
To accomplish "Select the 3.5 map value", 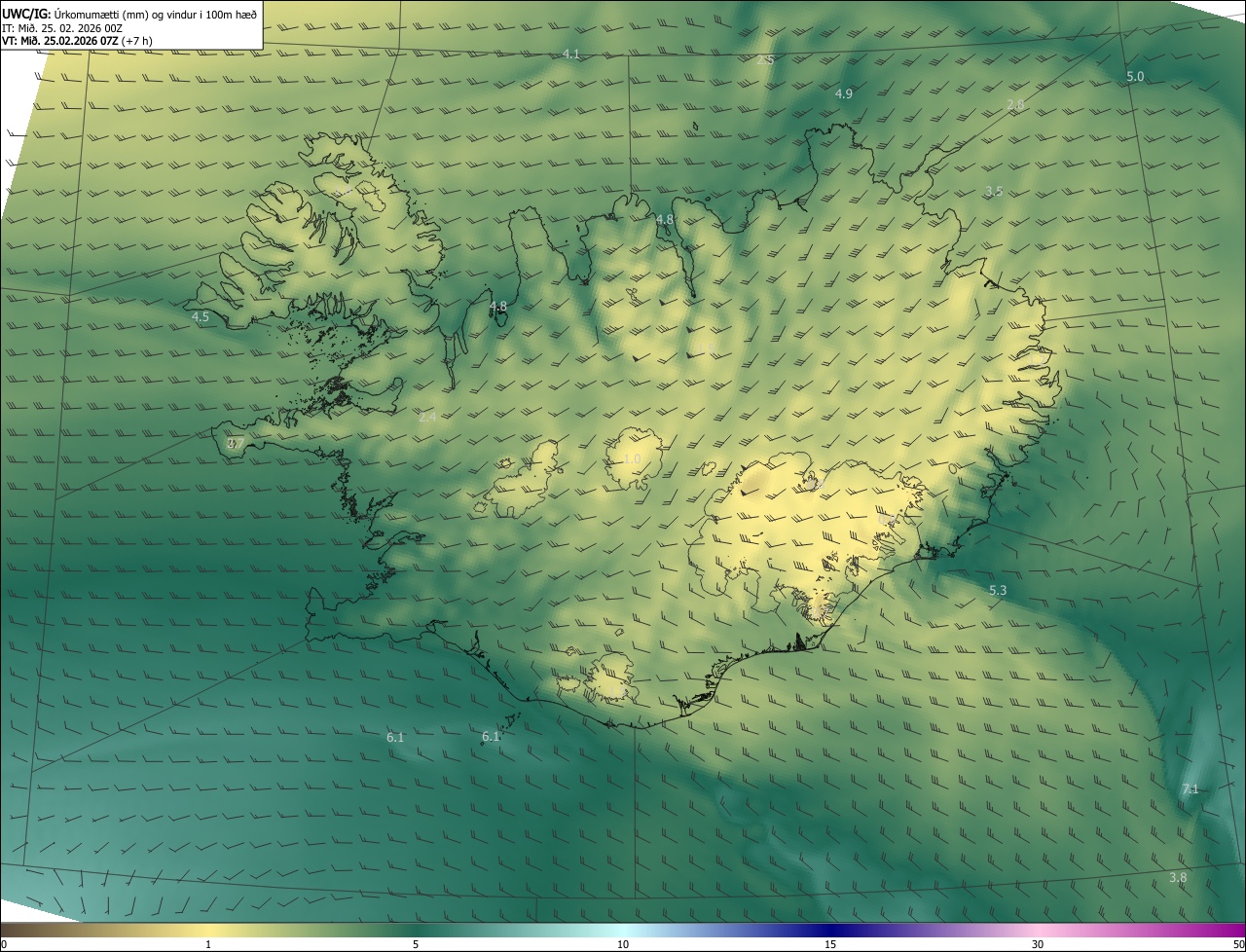I will [x=993, y=192].
